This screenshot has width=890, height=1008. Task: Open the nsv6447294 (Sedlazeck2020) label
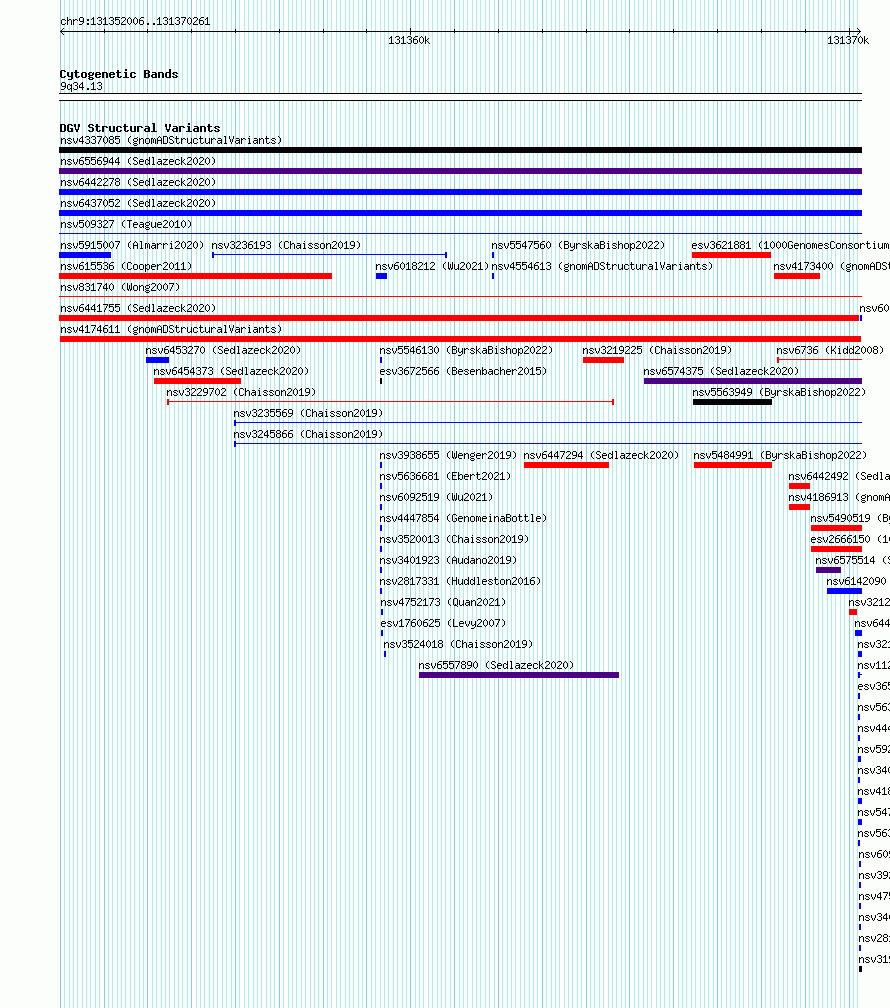point(601,455)
